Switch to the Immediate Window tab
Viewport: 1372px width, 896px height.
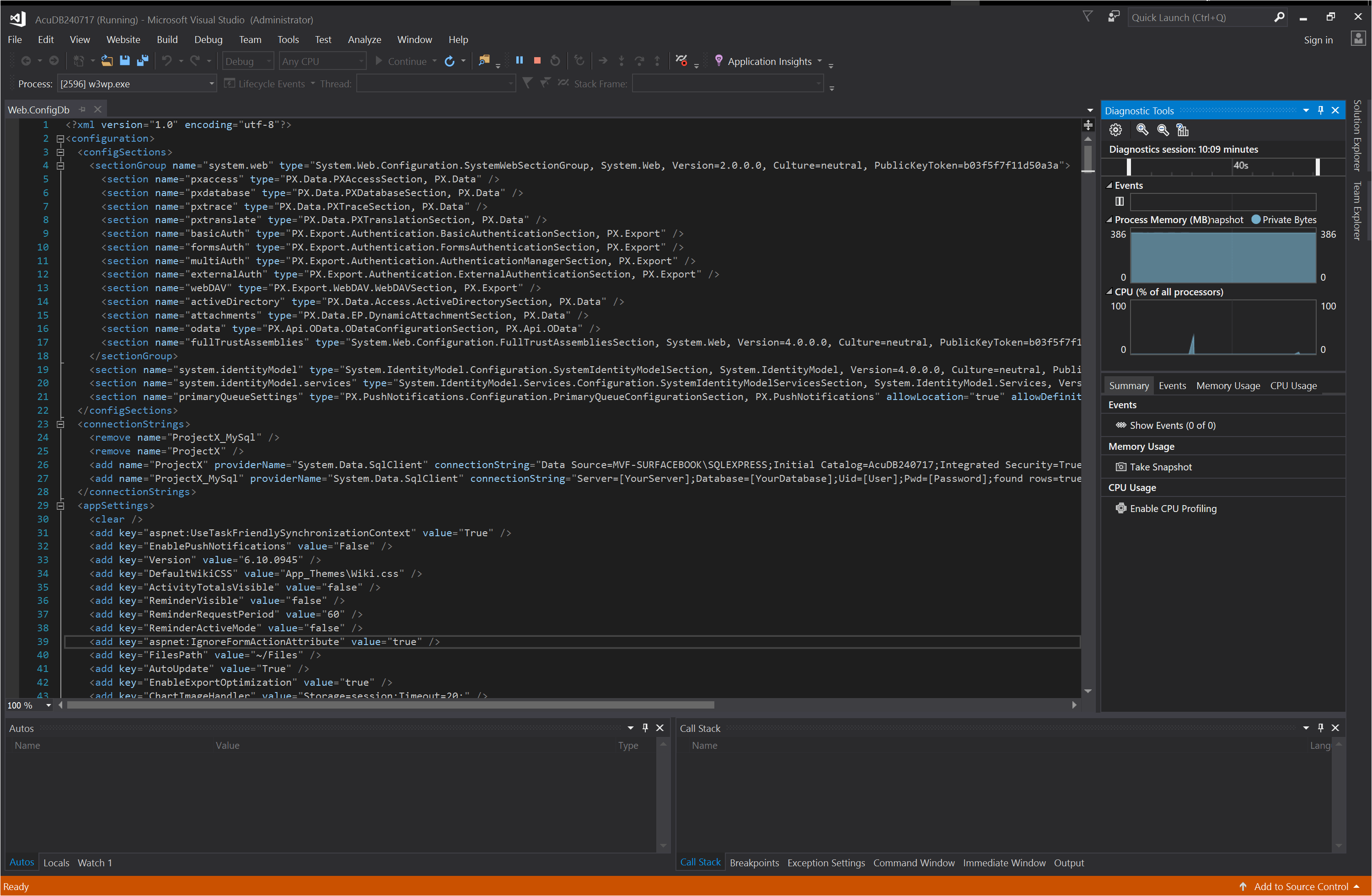tap(1004, 863)
